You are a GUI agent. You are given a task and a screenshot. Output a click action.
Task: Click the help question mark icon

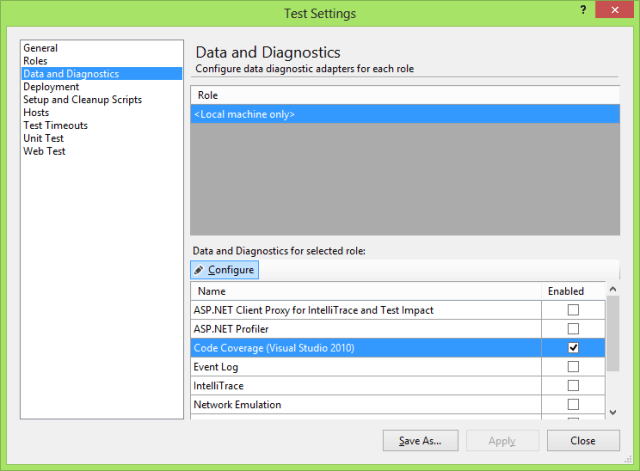[x=582, y=11]
